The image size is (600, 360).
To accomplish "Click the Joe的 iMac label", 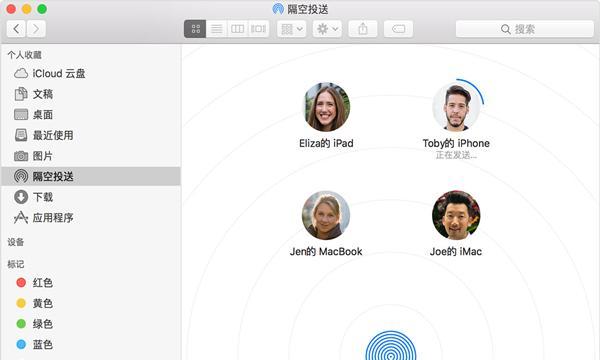I will pyautogui.click(x=456, y=252).
